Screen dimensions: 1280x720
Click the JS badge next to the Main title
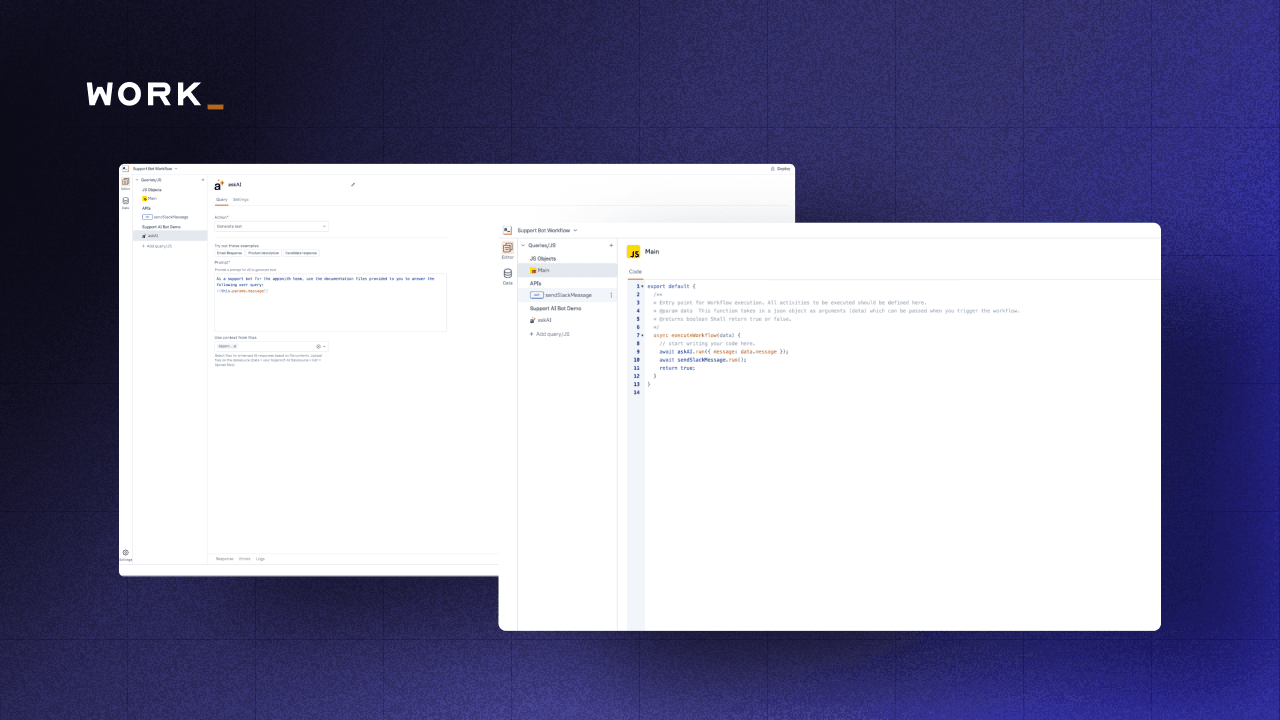[x=634, y=252]
